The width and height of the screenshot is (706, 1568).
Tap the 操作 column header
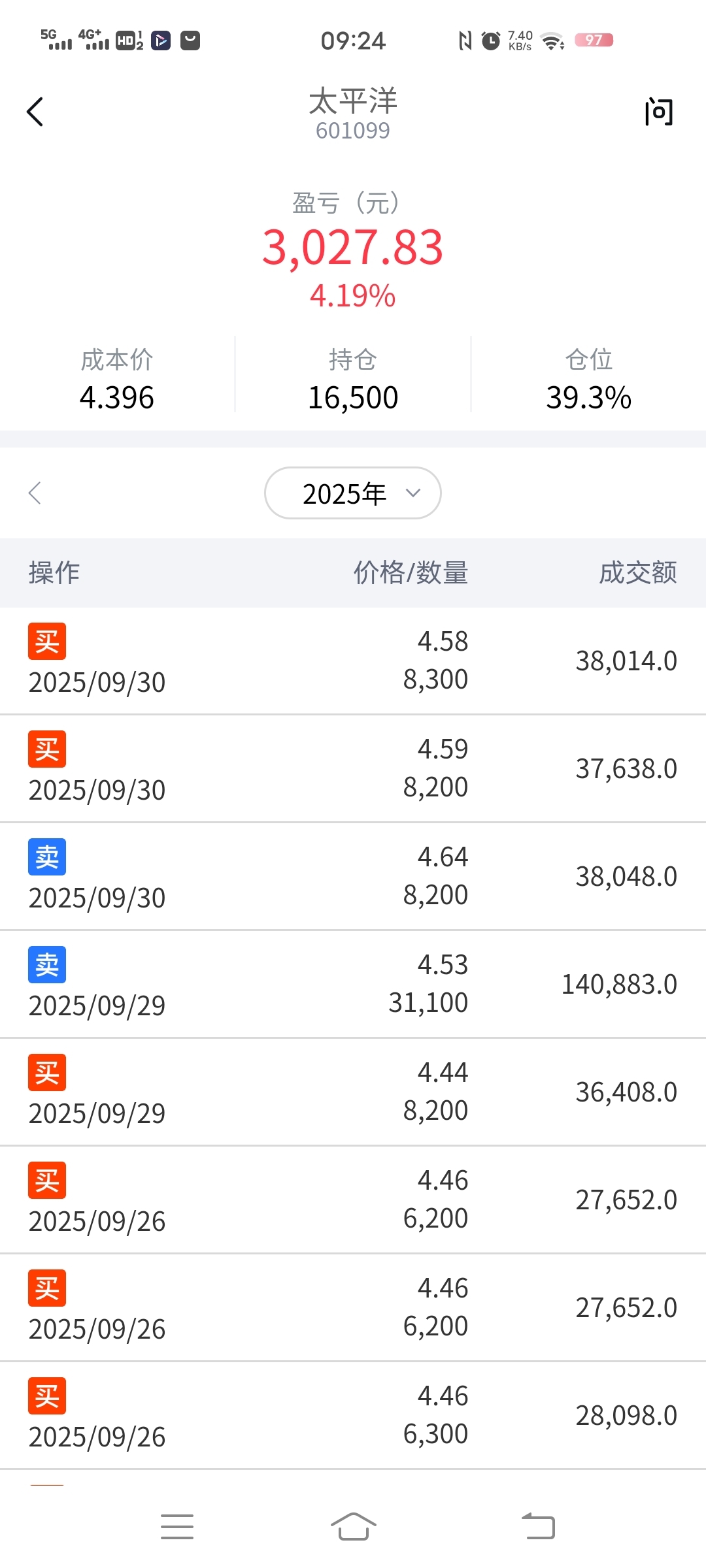click(54, 573)
